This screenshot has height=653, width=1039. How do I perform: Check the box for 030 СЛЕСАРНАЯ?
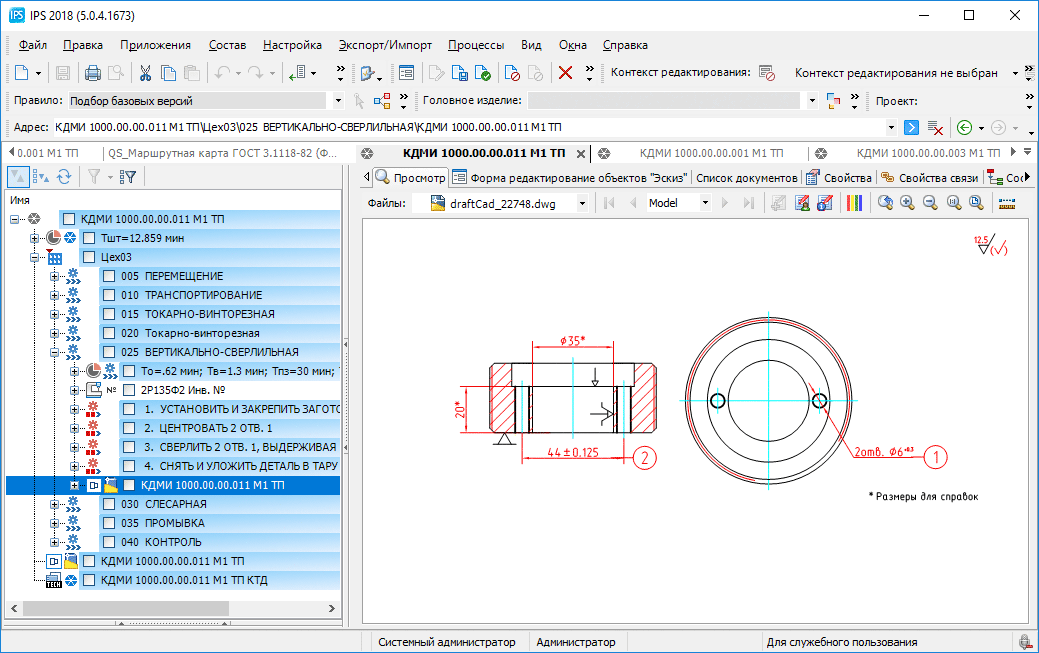[x=110, y=505]
